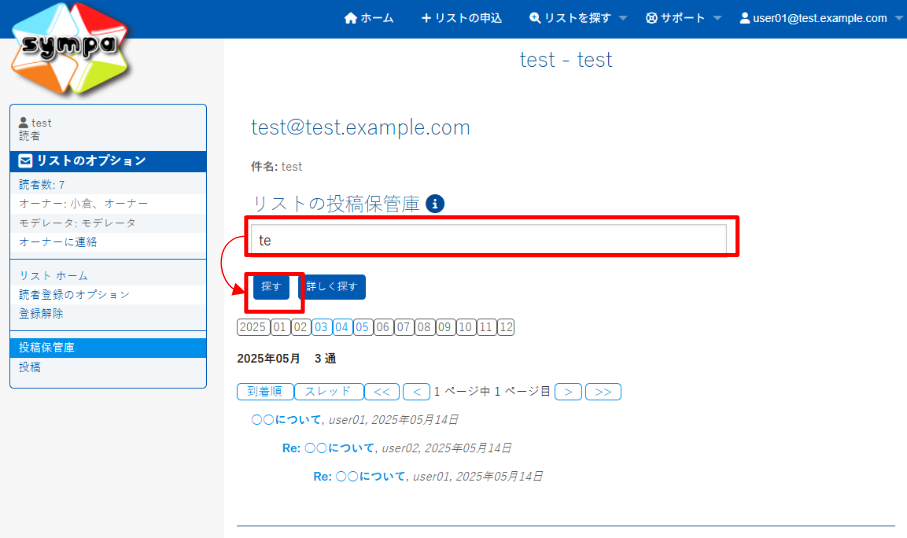
Task: Open 投稿 in sidebar
Action: pyautogui.click(x=30, y=367)
